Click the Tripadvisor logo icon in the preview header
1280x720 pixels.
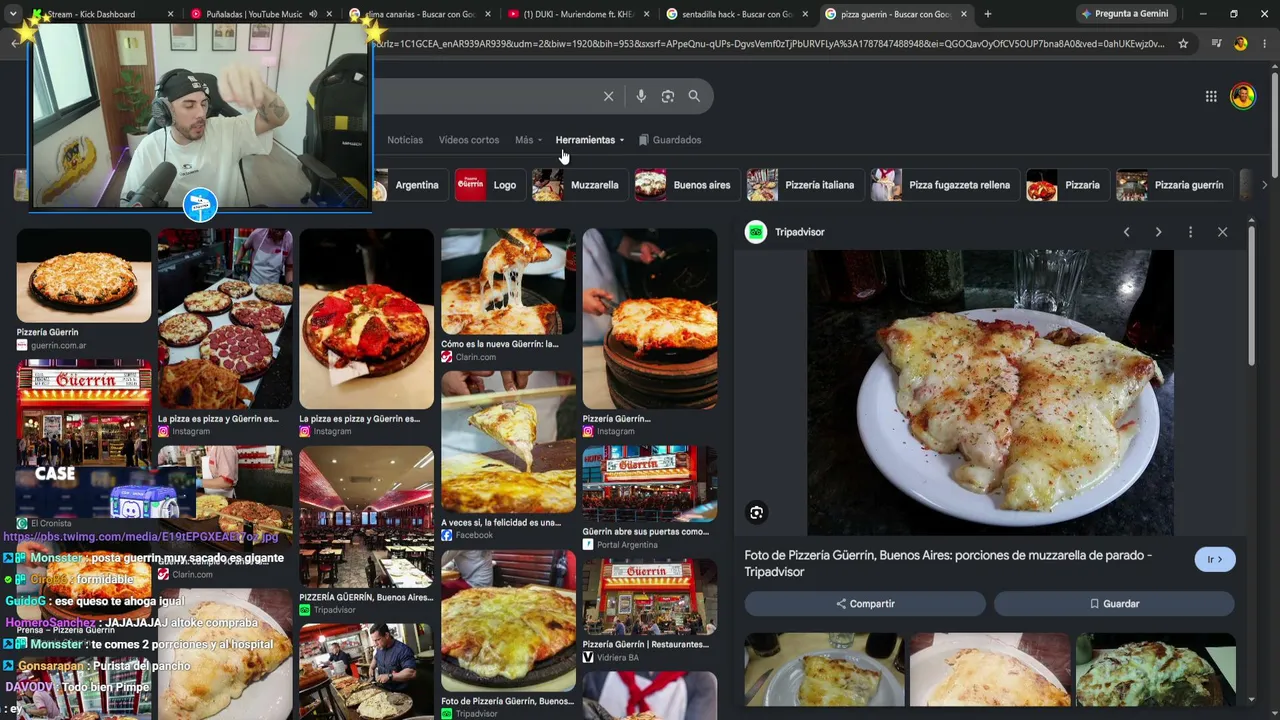756,232
